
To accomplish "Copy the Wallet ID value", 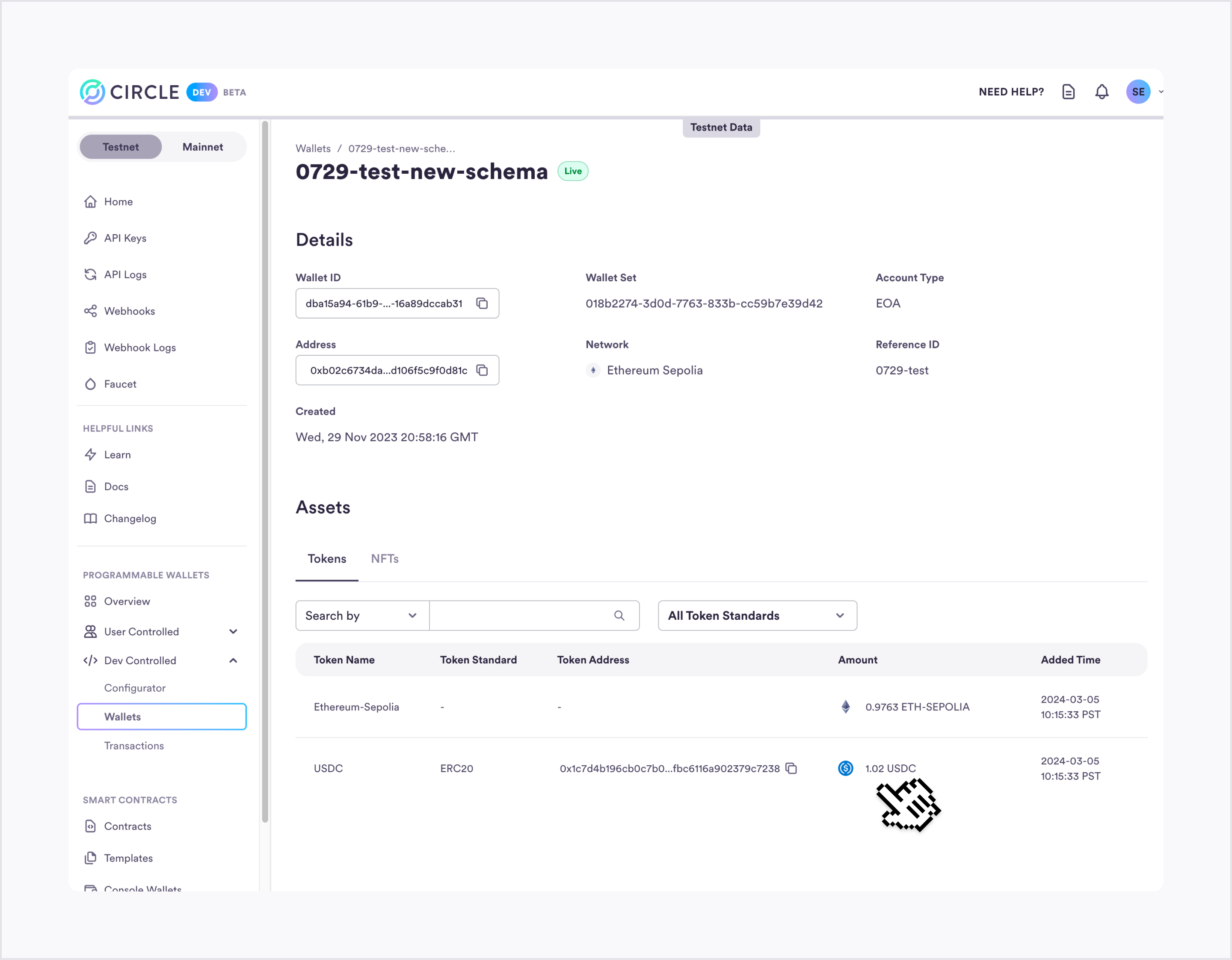I will [482, 303].
